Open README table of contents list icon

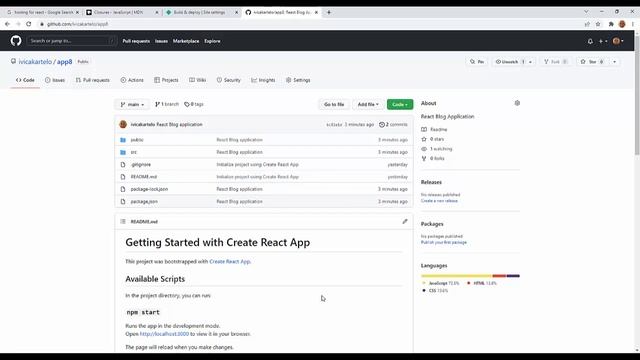click(123, 221)
